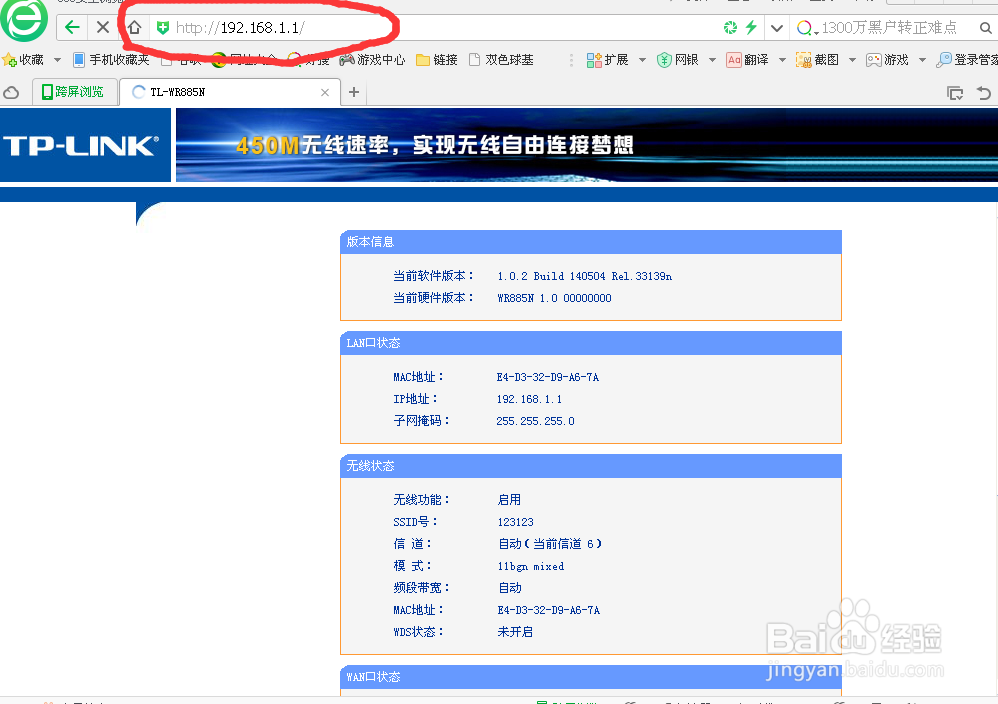Screen dimensions: 998x704
Task: Click LAN MAC address E4-D3-32-D9-A6-7A
Action: tap(547, 377)
